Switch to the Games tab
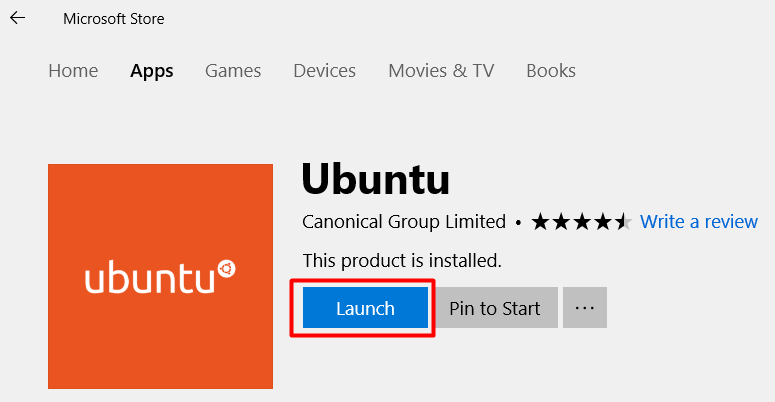 tap(233, 71)
